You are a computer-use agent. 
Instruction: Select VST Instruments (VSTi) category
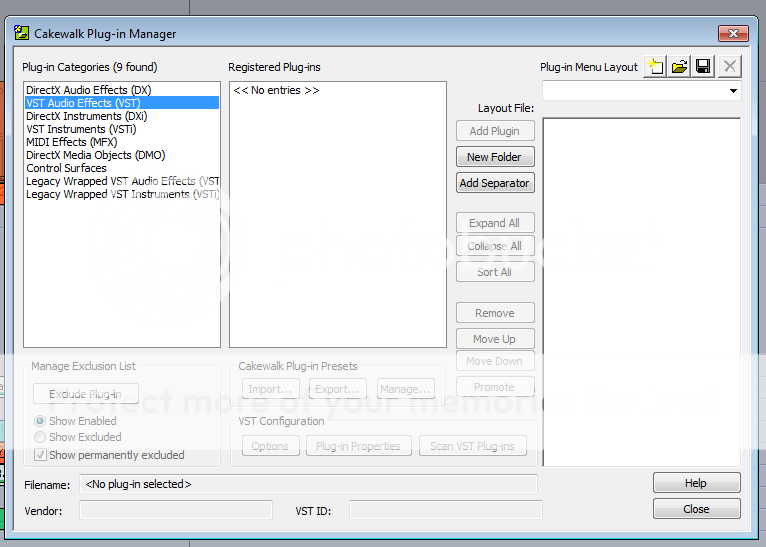click(x=81, y=129)
